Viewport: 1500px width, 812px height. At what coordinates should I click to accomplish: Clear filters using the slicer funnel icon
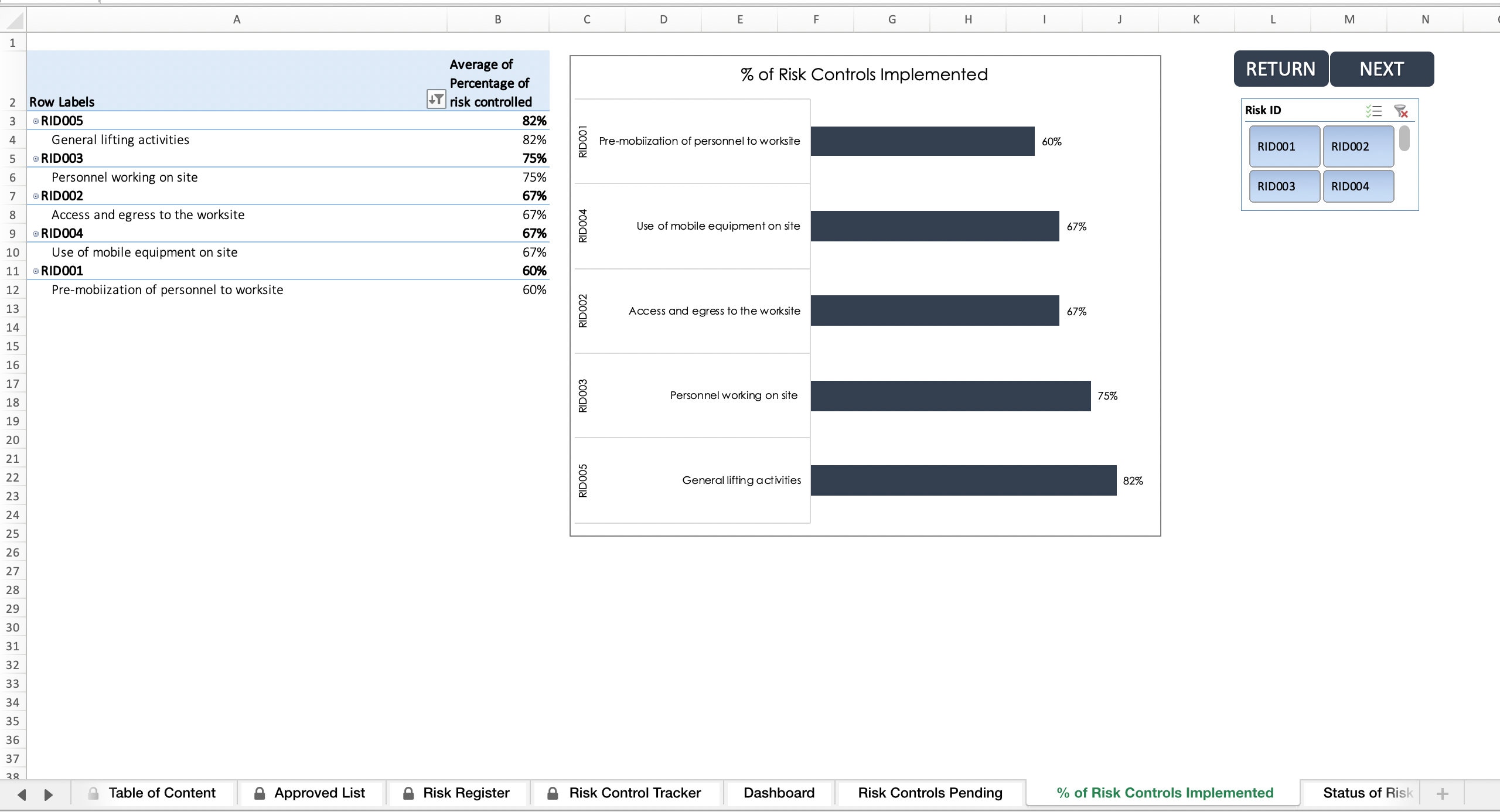[x=1402, y=111]
